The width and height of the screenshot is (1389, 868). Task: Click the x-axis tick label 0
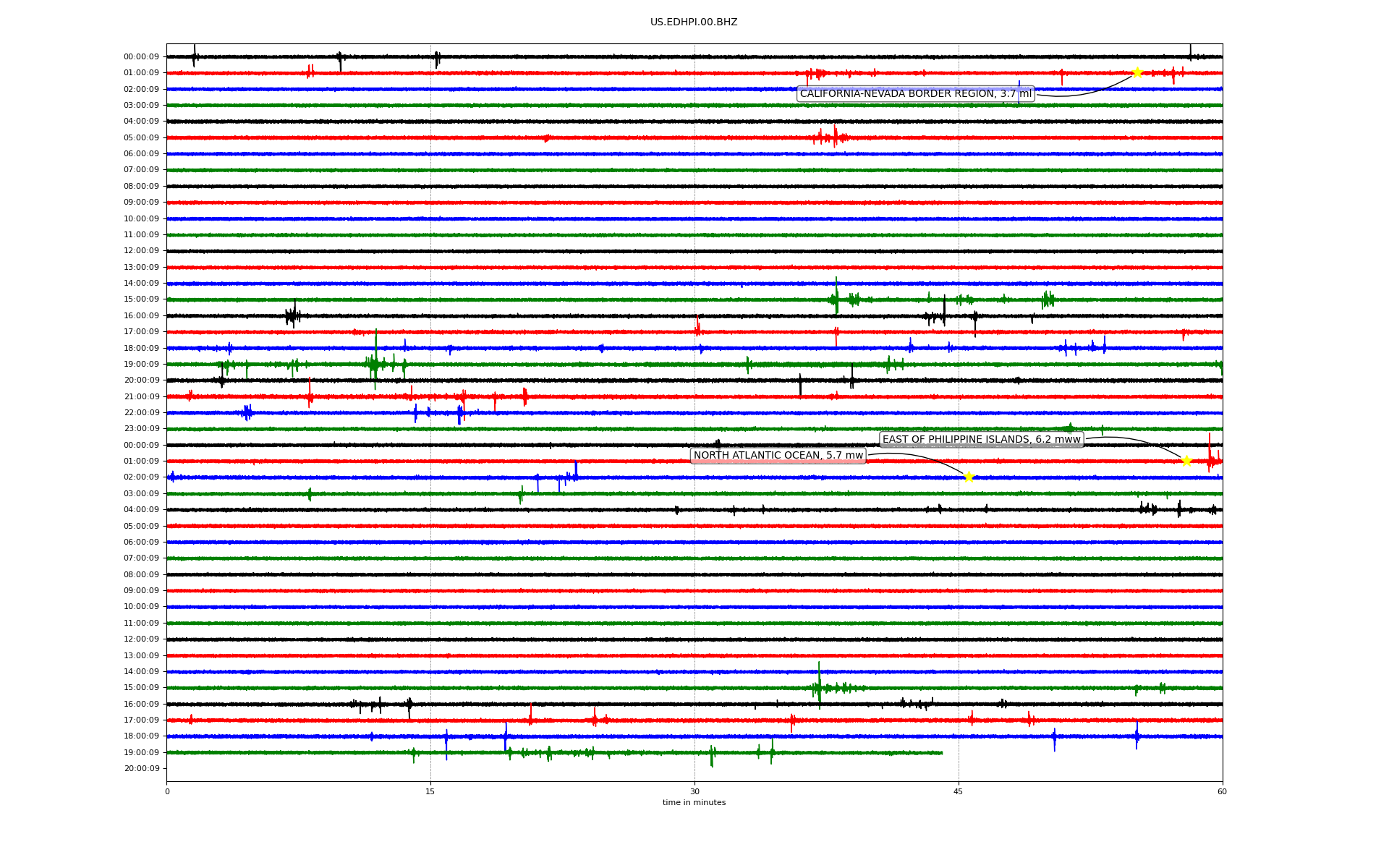tap(167, 791)
